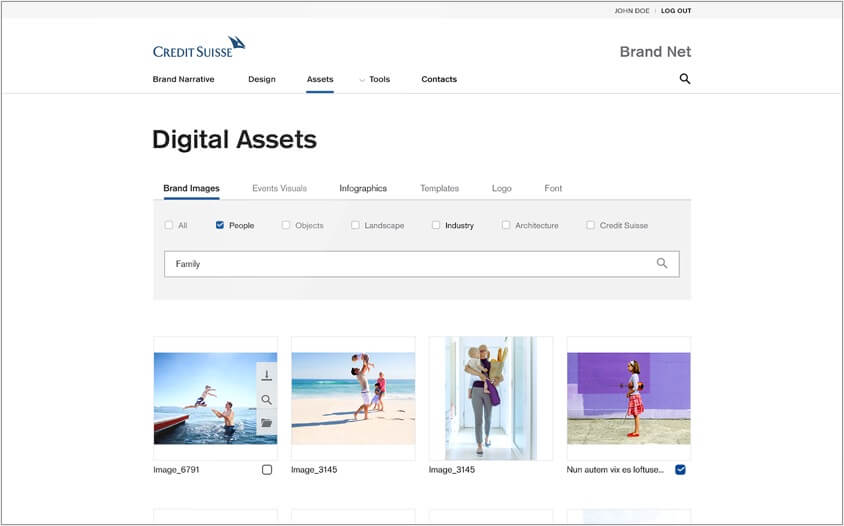This screenshot has width=844, height=526.
Task: Click search icon inside Family search field
Action: coord(662,263)
